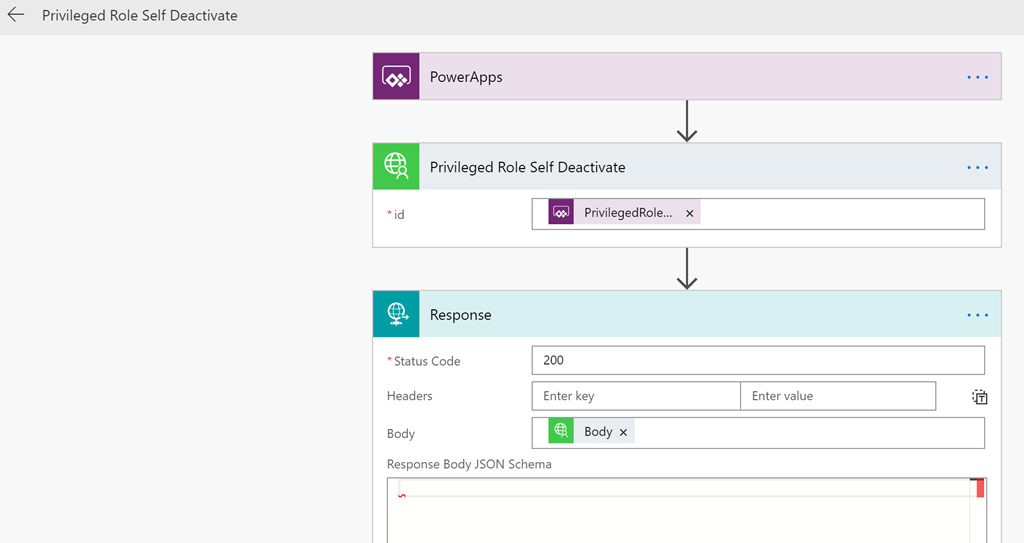1024x543 pixels.
Task: Go back using the left arrow
Action: coord(16,14)
